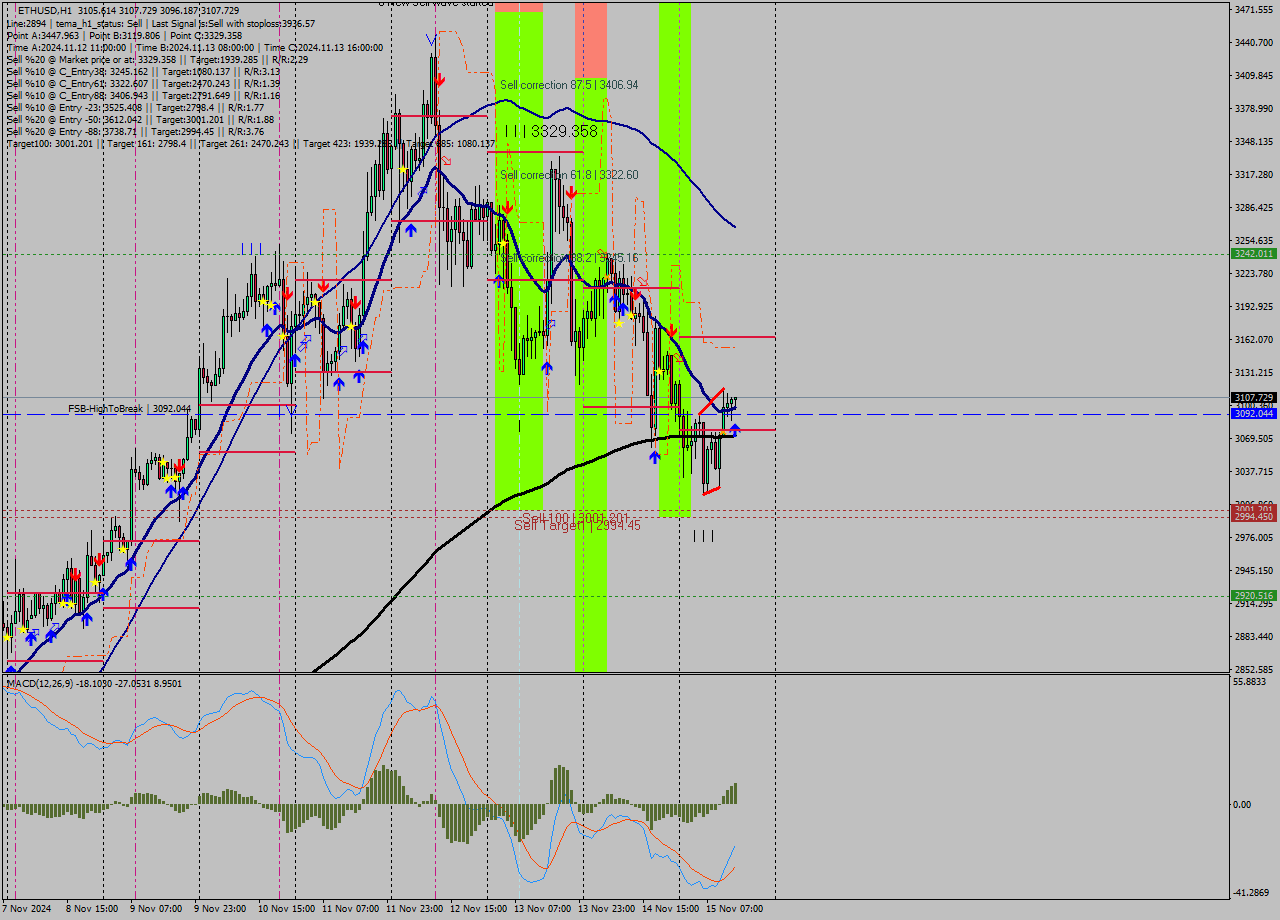Click the green 2920.516 price tag

click(1253, 595)
